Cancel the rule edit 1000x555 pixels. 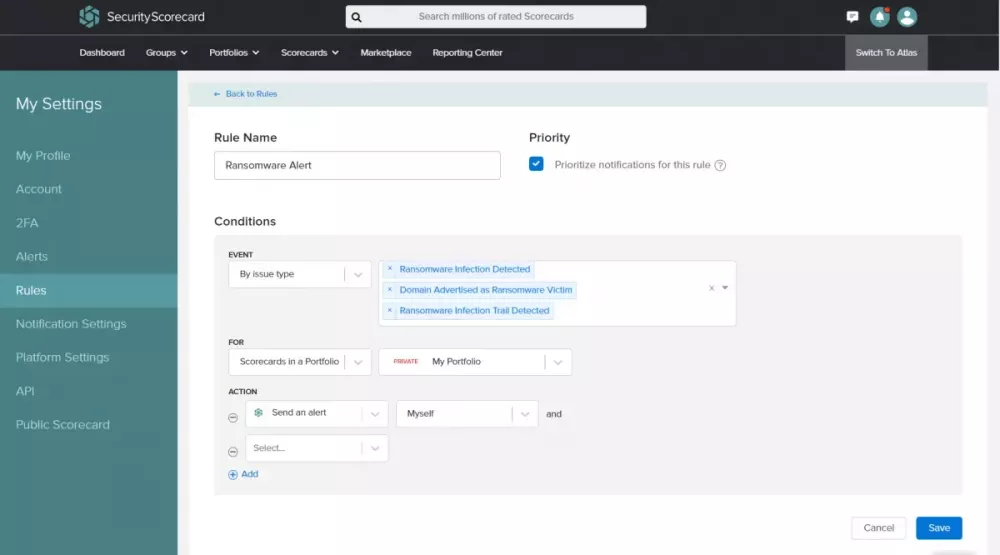878,528
